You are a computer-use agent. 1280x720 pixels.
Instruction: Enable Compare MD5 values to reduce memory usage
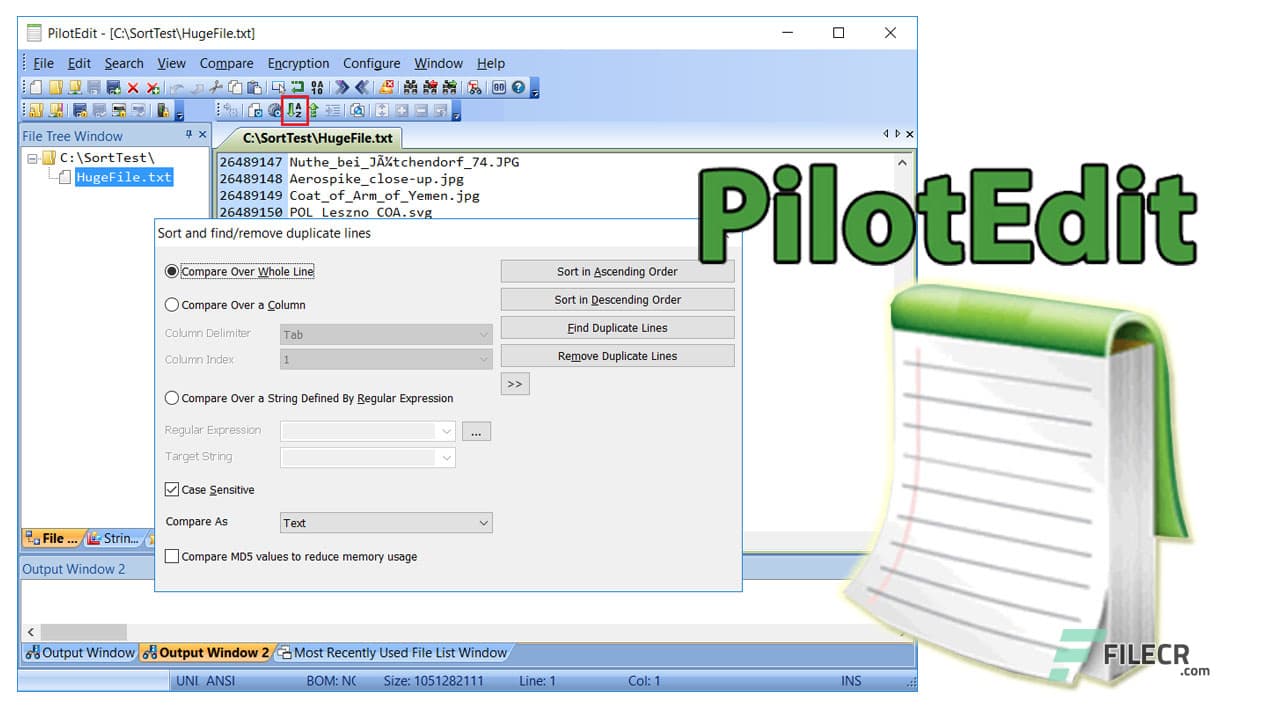pos(172,556)
